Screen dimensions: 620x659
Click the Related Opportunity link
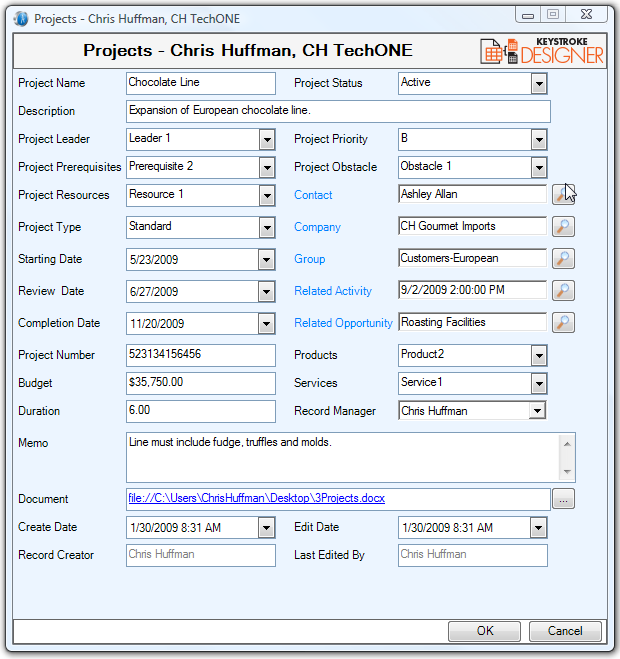(343, 323)
